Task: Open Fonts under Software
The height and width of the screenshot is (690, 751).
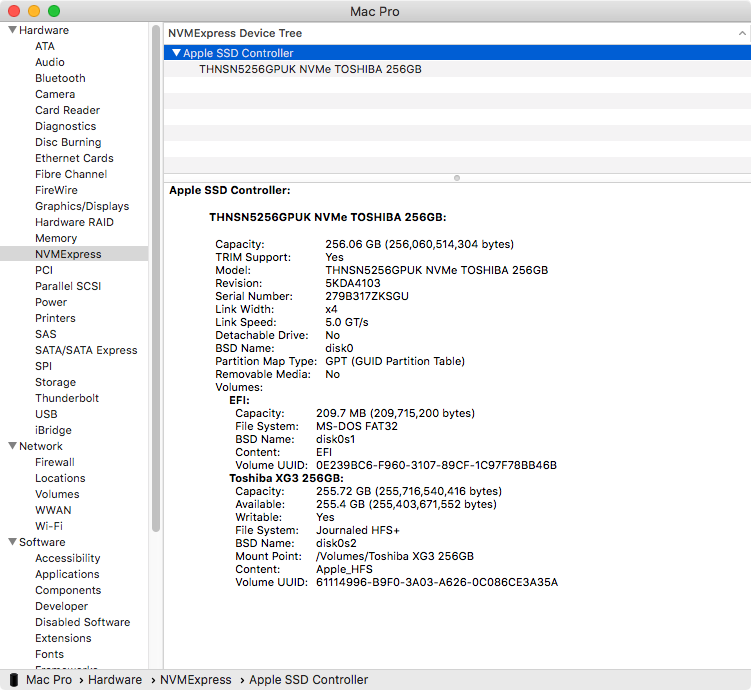Action: tap(49, 654)
